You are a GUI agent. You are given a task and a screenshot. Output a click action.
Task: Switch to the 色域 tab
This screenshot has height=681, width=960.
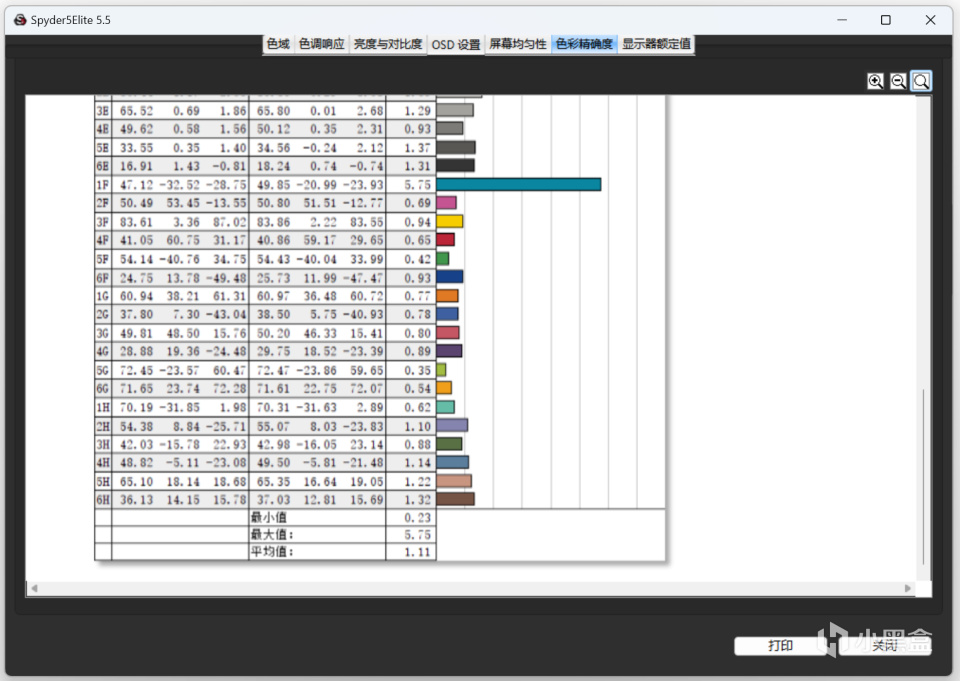pos(278,44)
